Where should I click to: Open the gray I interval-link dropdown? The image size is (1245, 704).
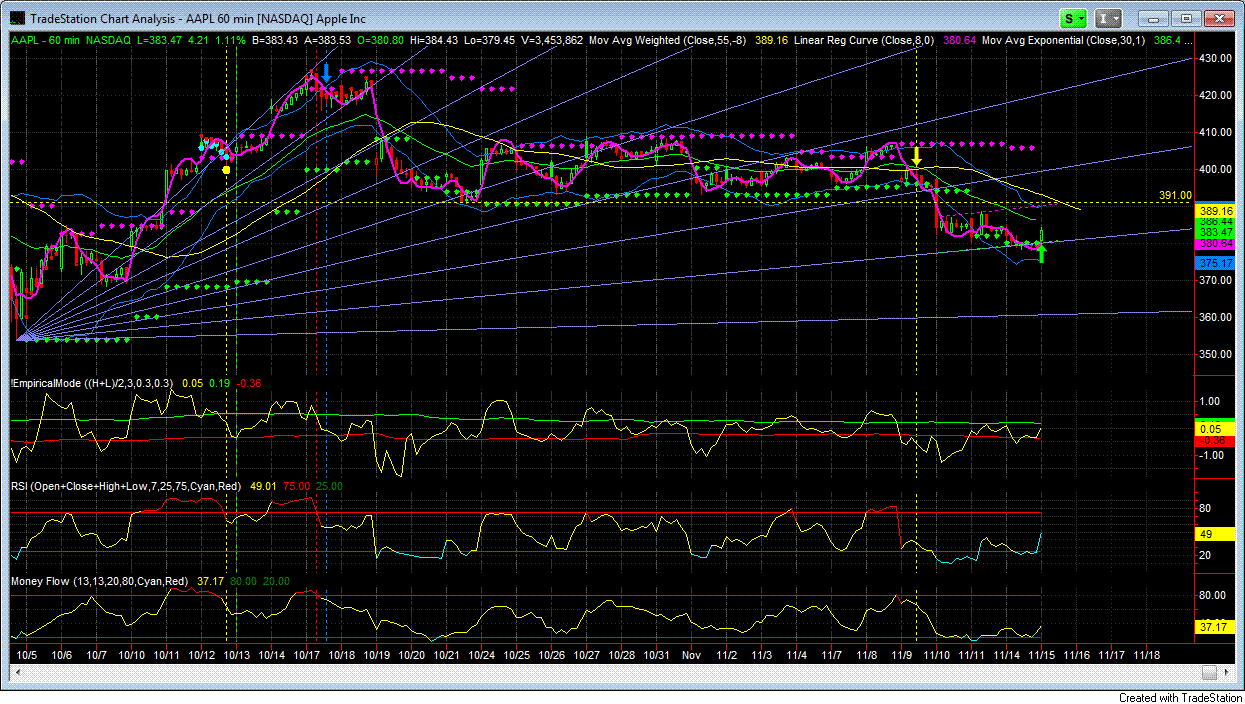point(1108,18)
